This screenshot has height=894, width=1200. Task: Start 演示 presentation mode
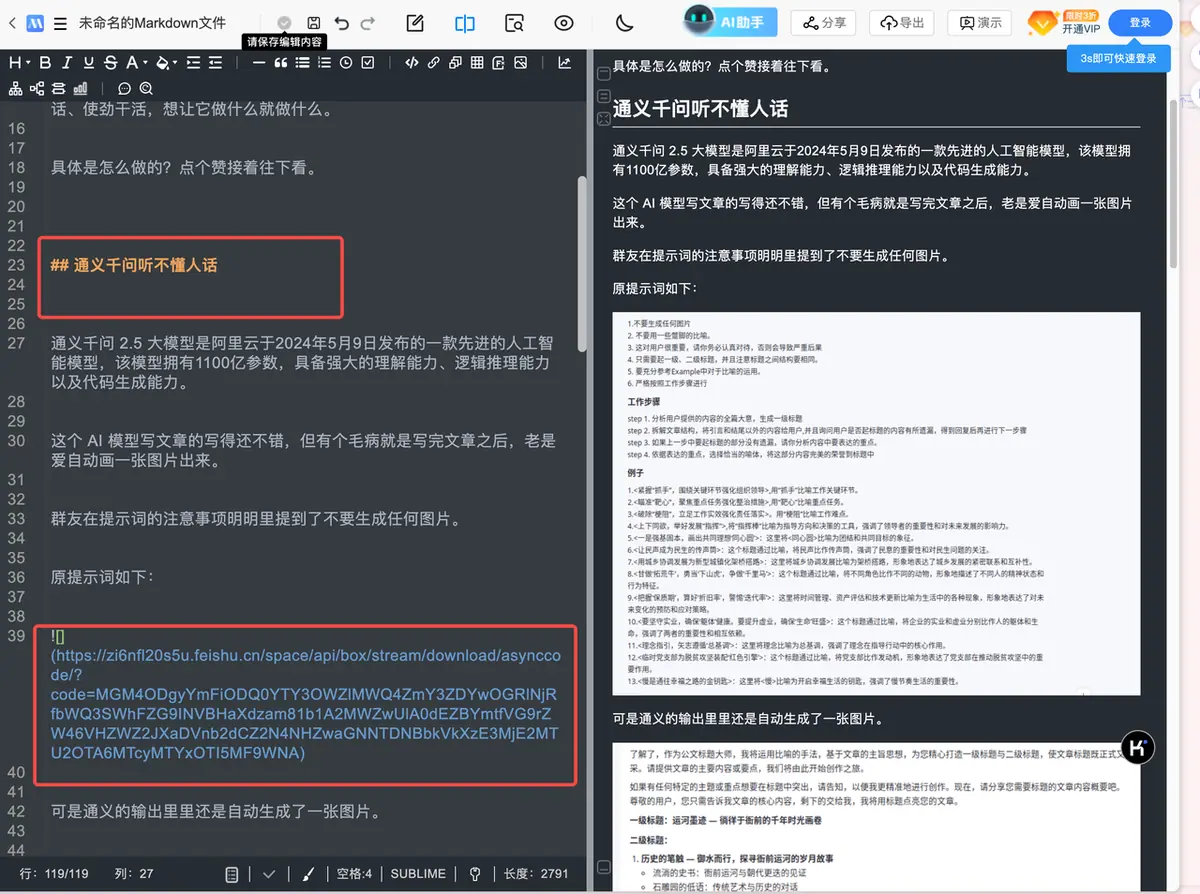(x=980, y=23)
